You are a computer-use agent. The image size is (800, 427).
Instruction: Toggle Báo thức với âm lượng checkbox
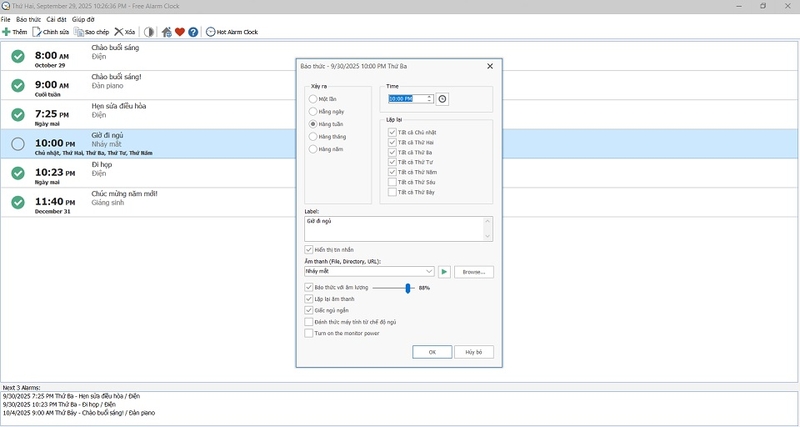(309, 288)
